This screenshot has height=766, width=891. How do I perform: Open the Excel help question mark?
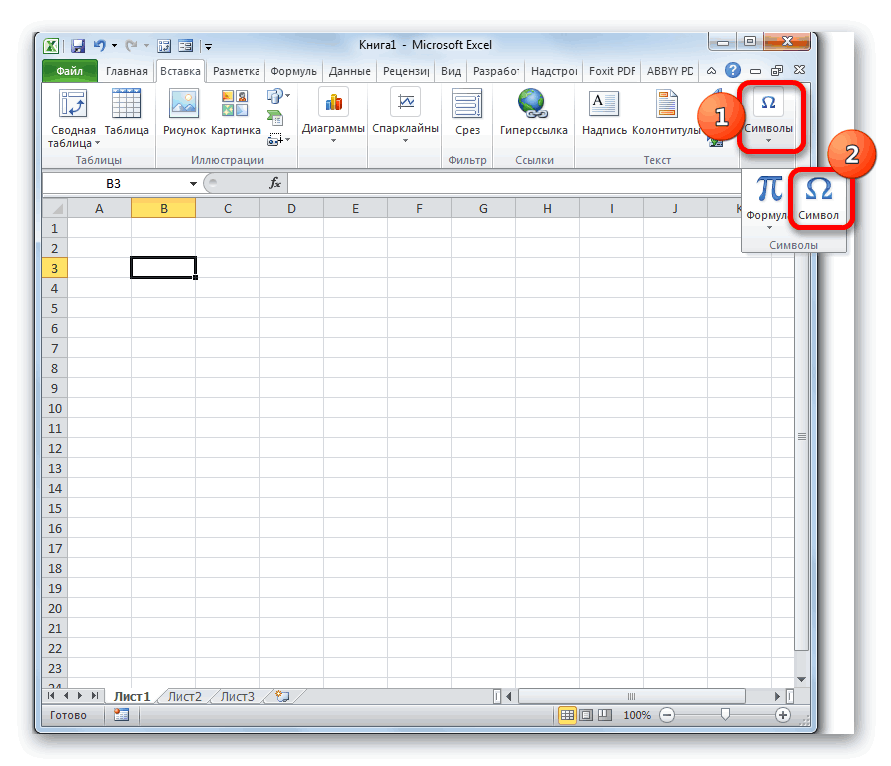click(732, 70)
